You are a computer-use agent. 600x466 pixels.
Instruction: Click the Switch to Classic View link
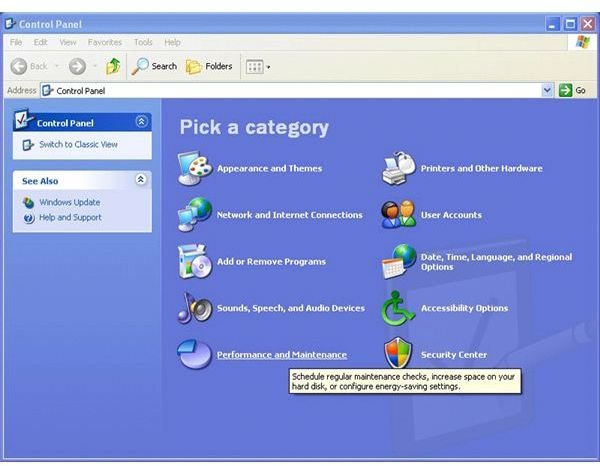tap(78, 145)
